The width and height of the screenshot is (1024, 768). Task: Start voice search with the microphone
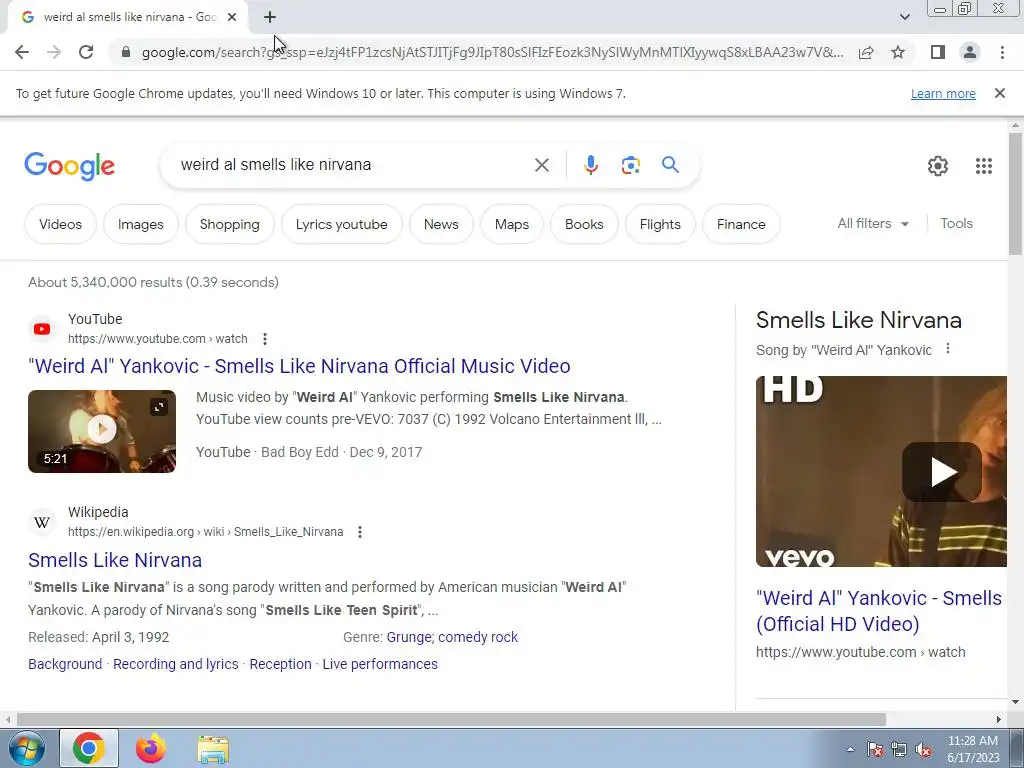pyautogui.click(x=590, y=165)
